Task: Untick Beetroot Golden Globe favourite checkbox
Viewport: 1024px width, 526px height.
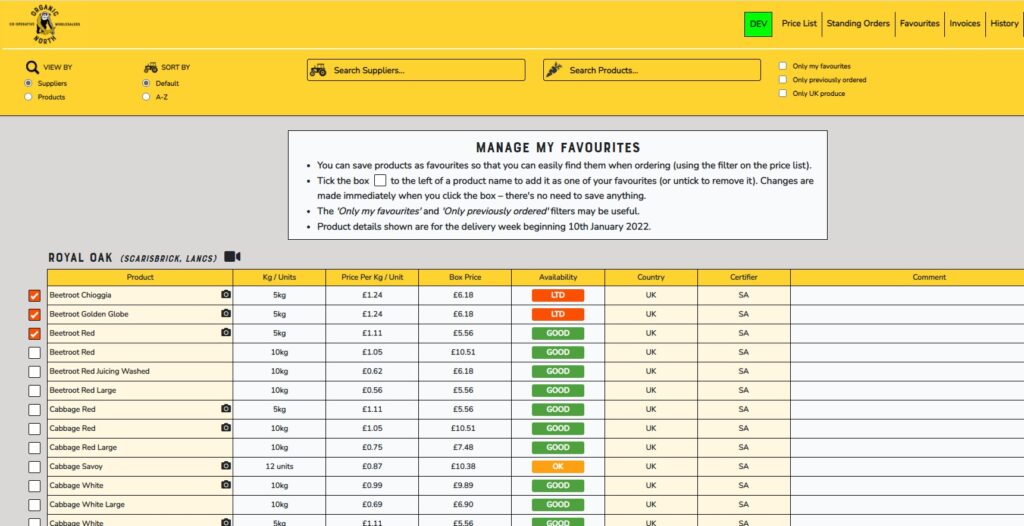Action: 35,314
